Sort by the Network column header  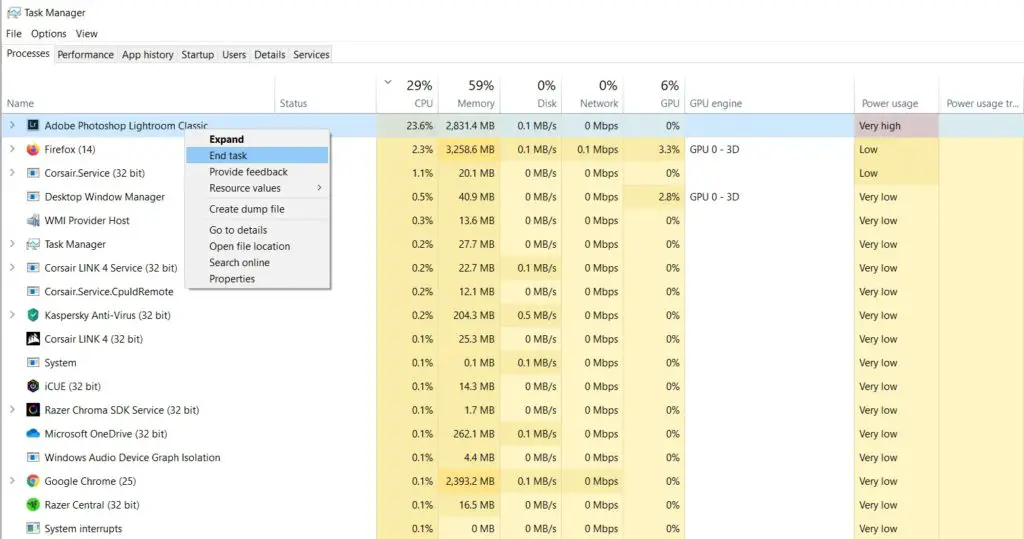click(592, 94)
